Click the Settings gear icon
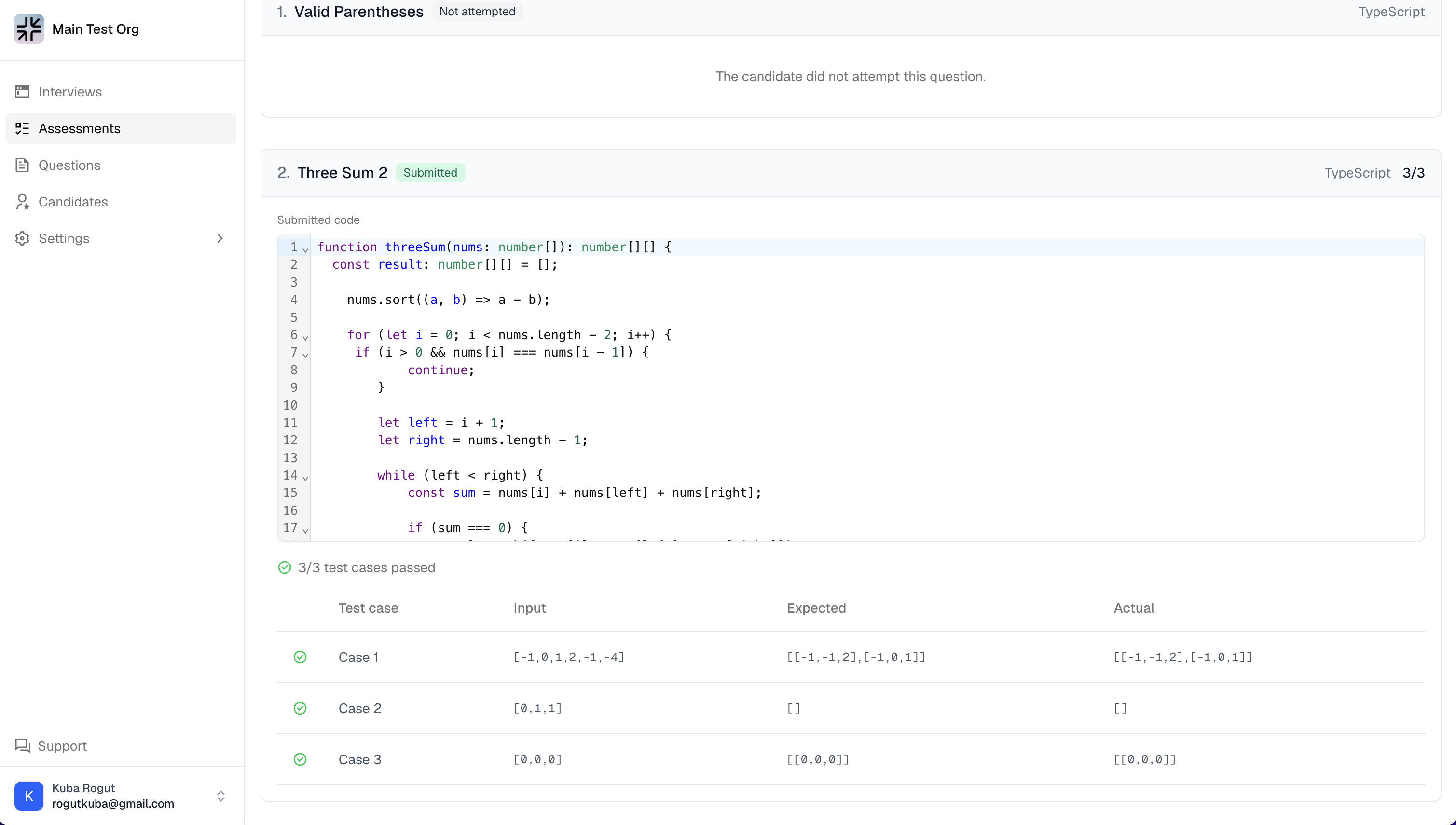 coord(22,238)
